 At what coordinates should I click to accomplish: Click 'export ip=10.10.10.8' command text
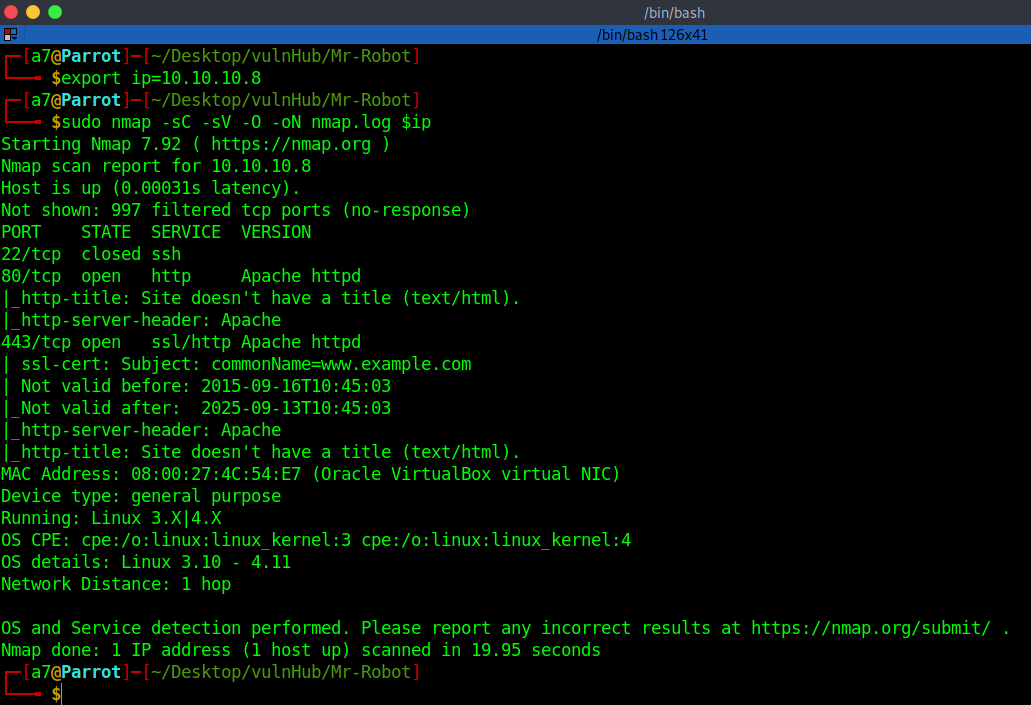[x=162, y=78]
